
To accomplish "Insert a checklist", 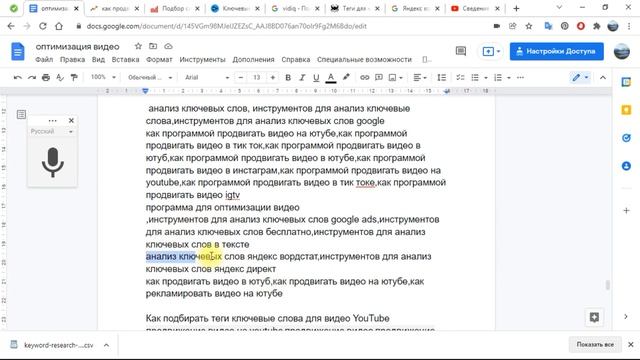I will [460, 78].
